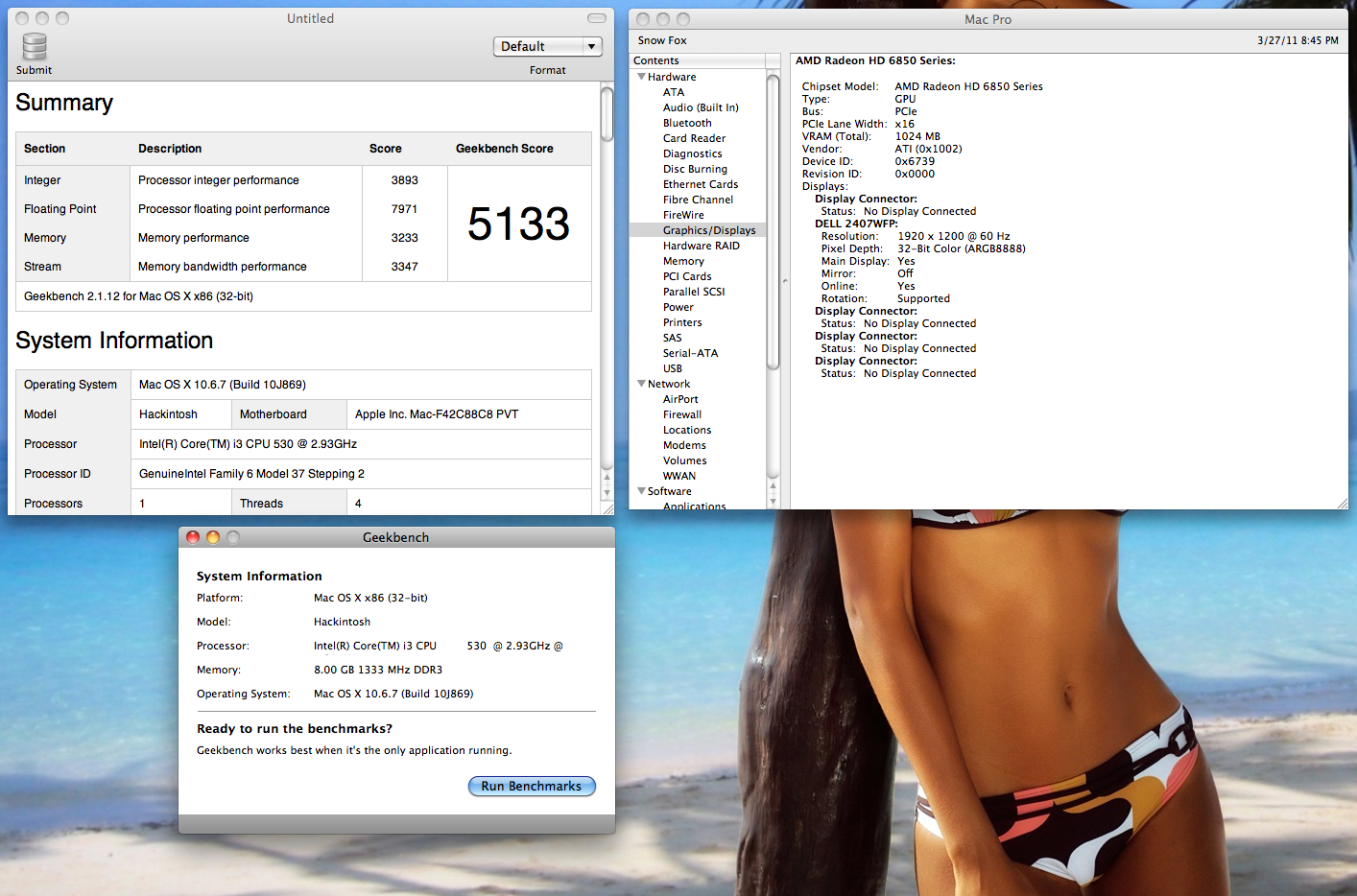Collapse the Software disclosure triangle
The width and height of the screenshot is (1357, 896).
[x=641, y=491]
